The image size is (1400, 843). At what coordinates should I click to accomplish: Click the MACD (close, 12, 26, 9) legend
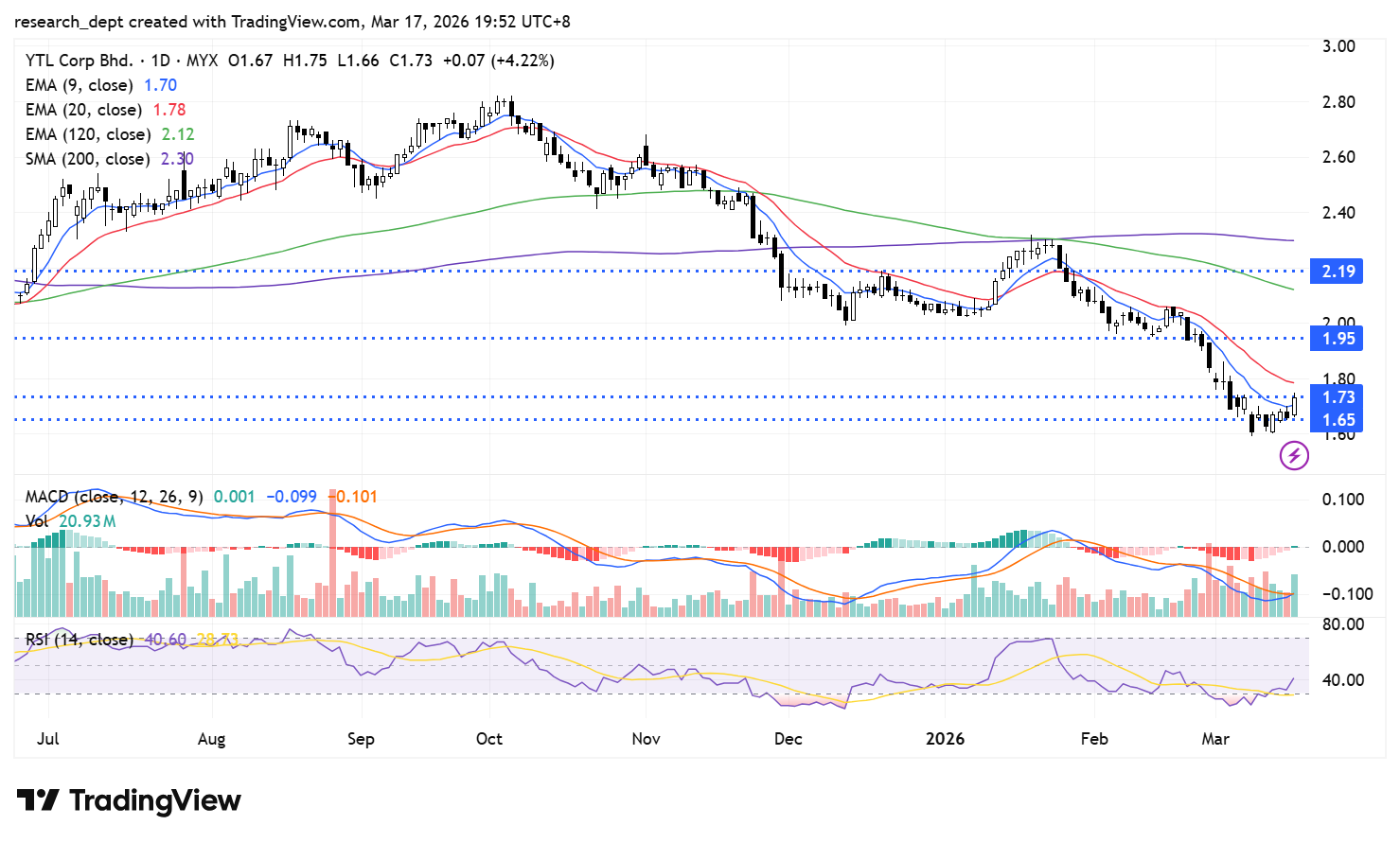114,497
